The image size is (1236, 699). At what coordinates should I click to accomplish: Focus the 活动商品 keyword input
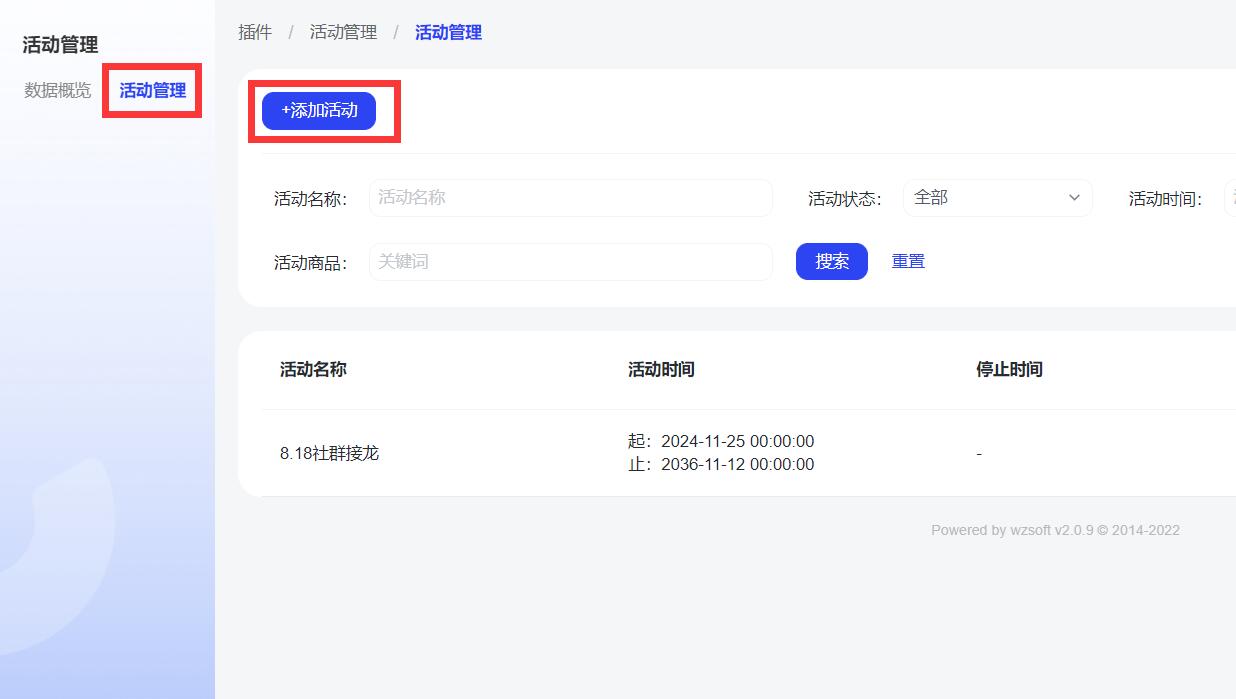[x=571, y=262]
